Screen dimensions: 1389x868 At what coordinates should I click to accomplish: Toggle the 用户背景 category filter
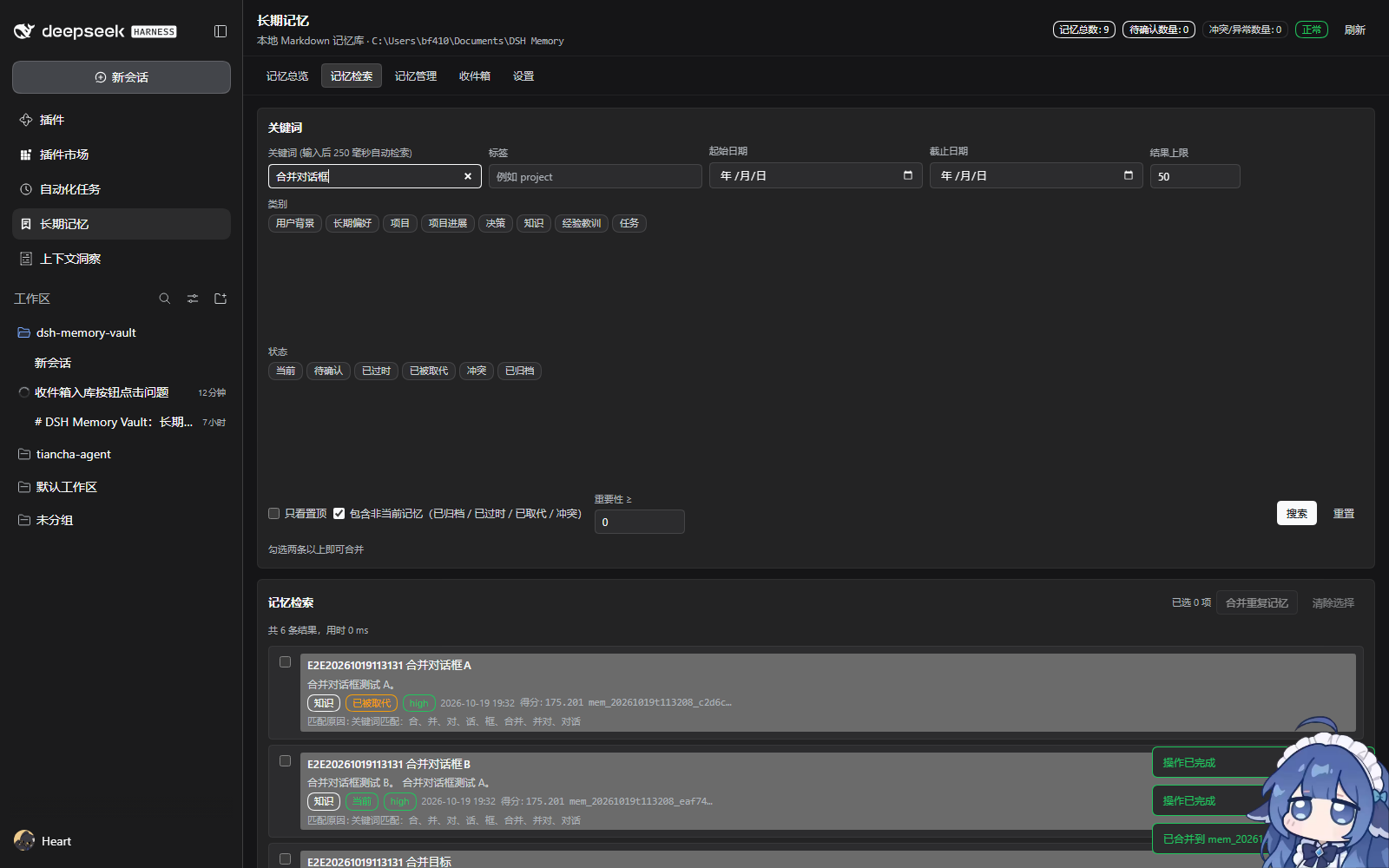coord(295,223)
